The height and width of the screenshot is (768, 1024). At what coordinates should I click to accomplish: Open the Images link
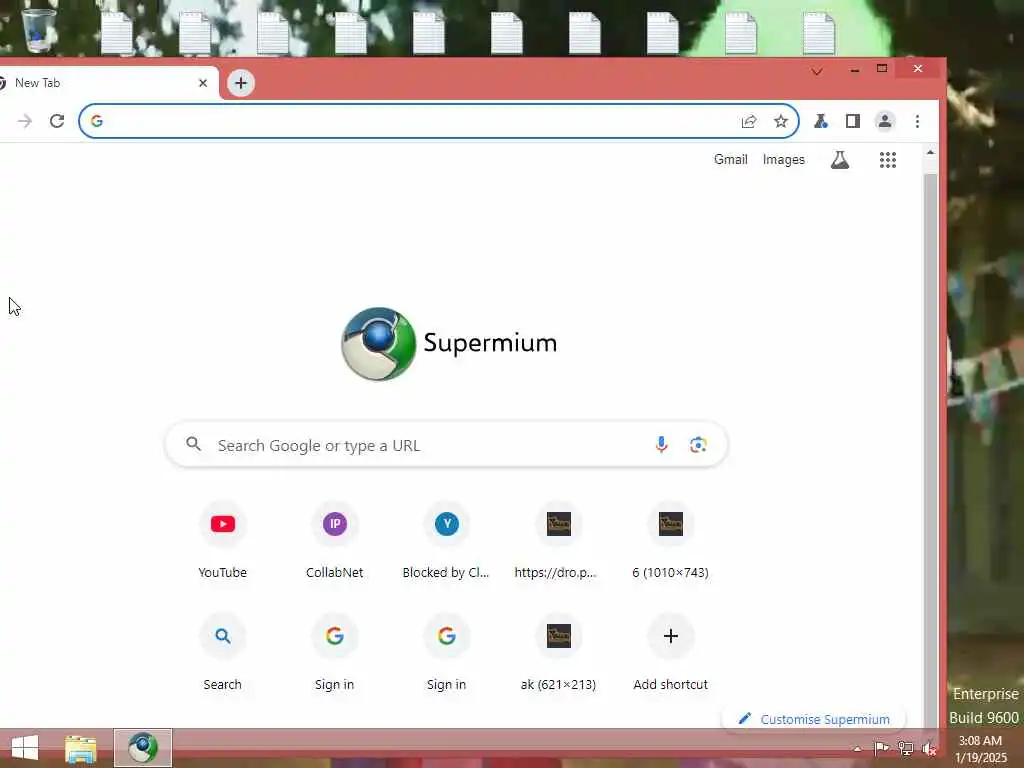tap(784, 159)
